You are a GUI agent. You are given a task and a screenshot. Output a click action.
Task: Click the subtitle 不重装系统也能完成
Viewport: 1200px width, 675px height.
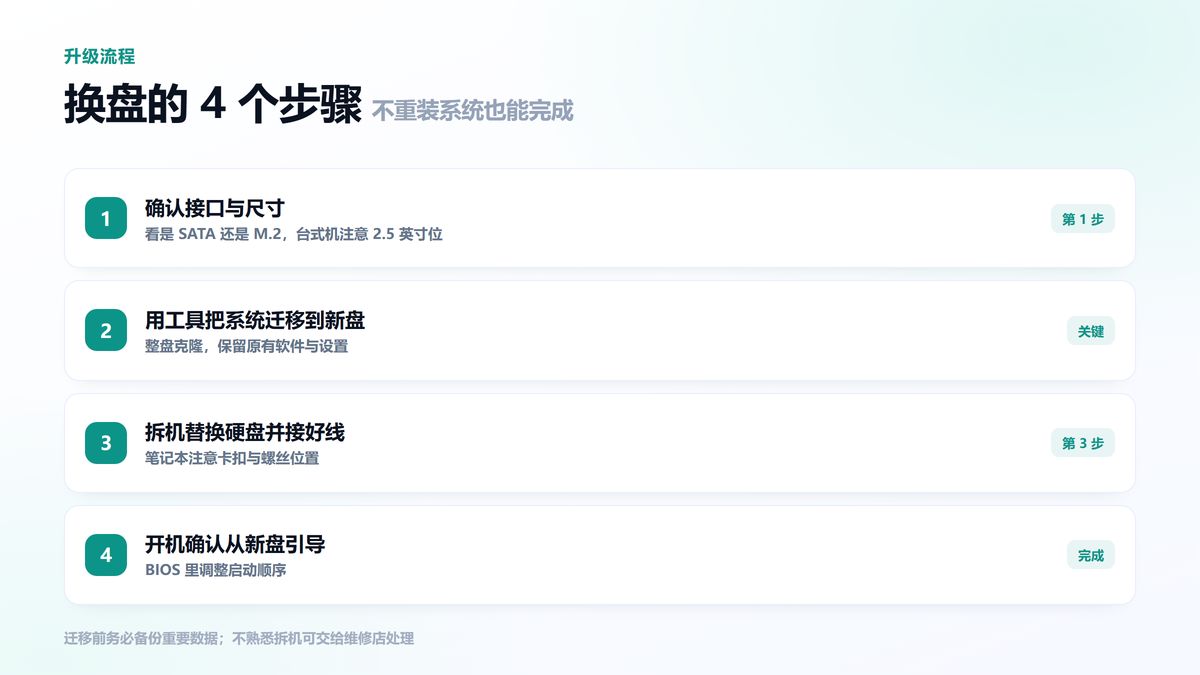[473, 110]
